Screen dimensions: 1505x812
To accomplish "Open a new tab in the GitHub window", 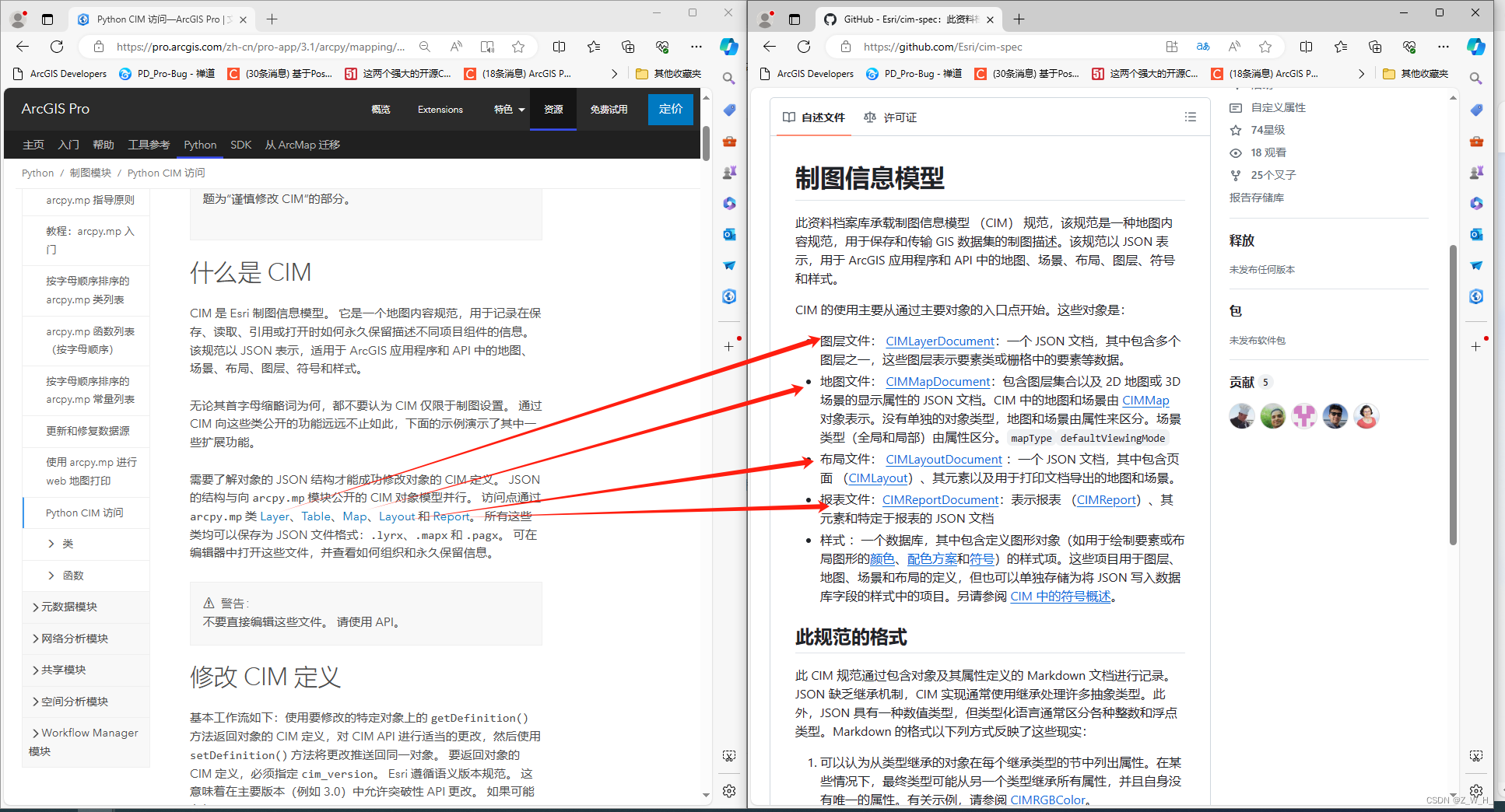I will pos(1019,19).
